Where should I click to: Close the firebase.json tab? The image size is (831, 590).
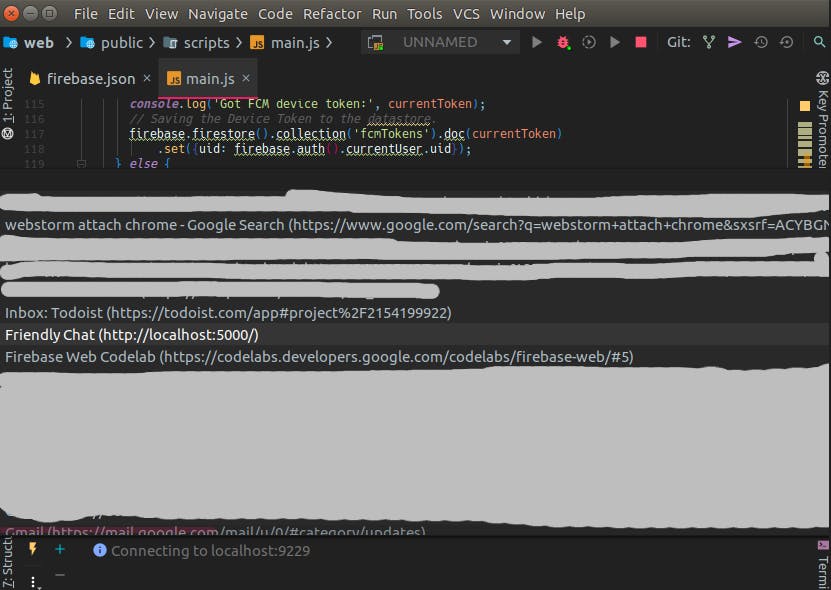147,78
